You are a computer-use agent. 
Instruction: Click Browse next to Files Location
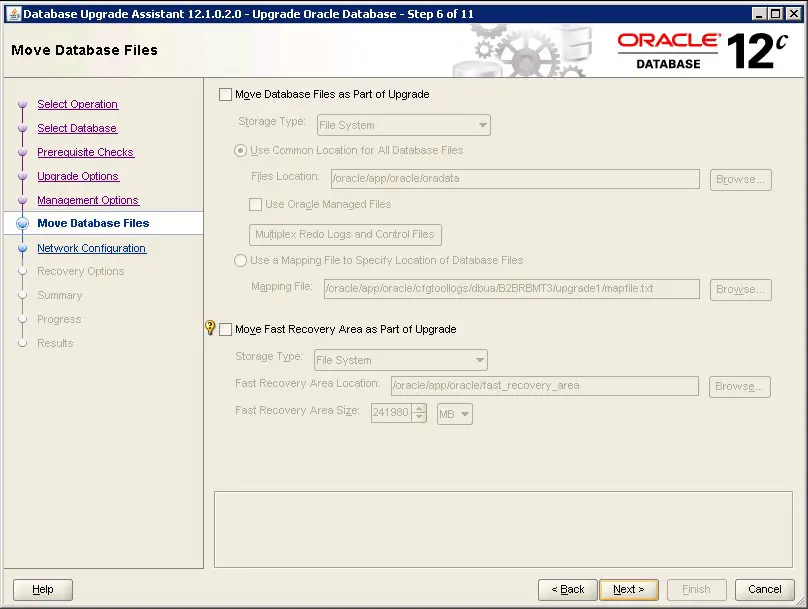pos(740,180)
